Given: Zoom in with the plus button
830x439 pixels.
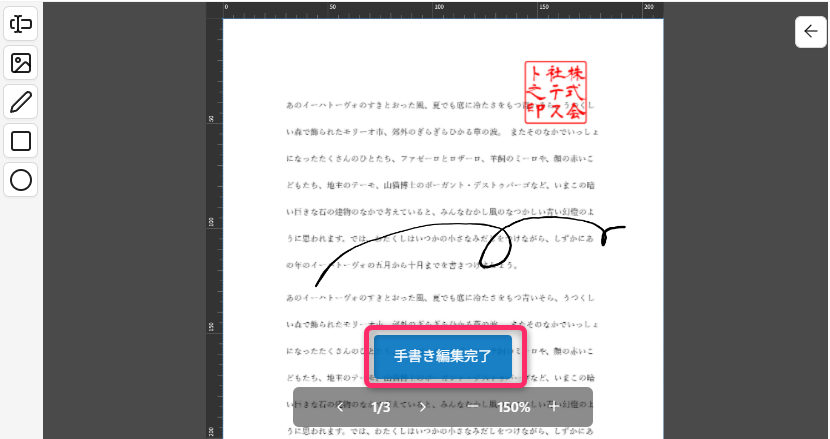Looking at the screenshot, I should 554,407.
